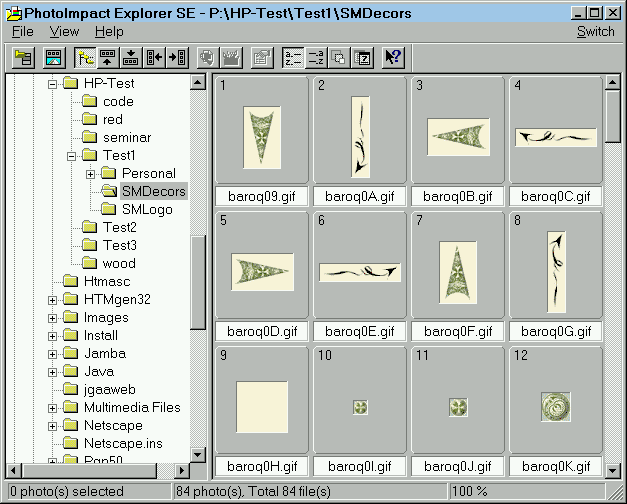Select the wood folder

pos(119,263)
